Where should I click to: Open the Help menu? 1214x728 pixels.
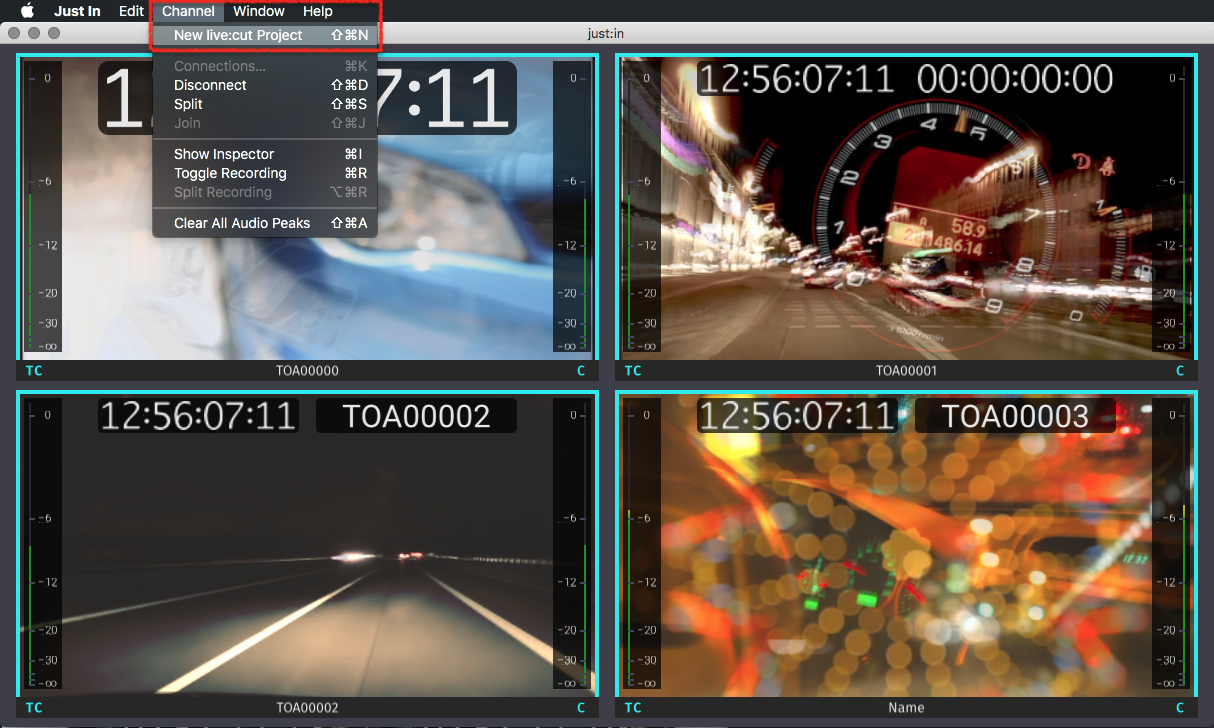pos(318,11)
